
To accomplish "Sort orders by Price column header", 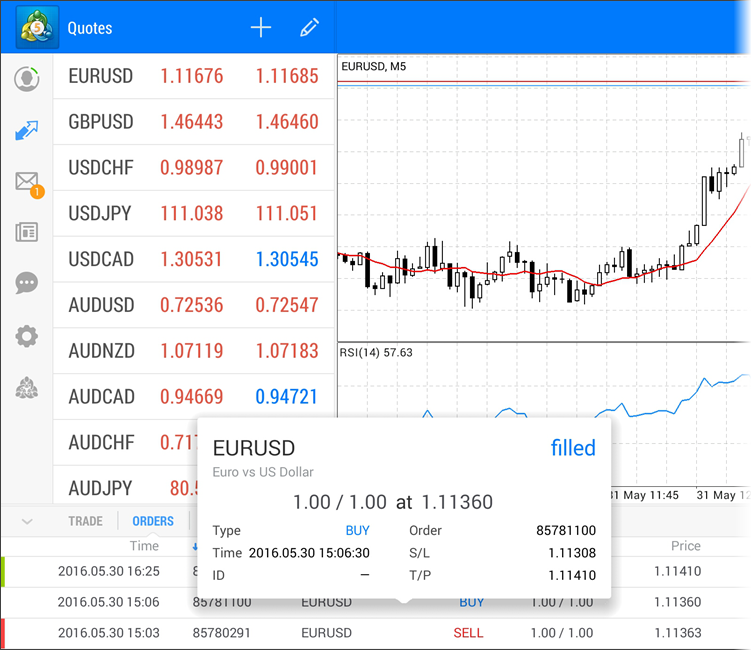I will [x=685, y=546].
